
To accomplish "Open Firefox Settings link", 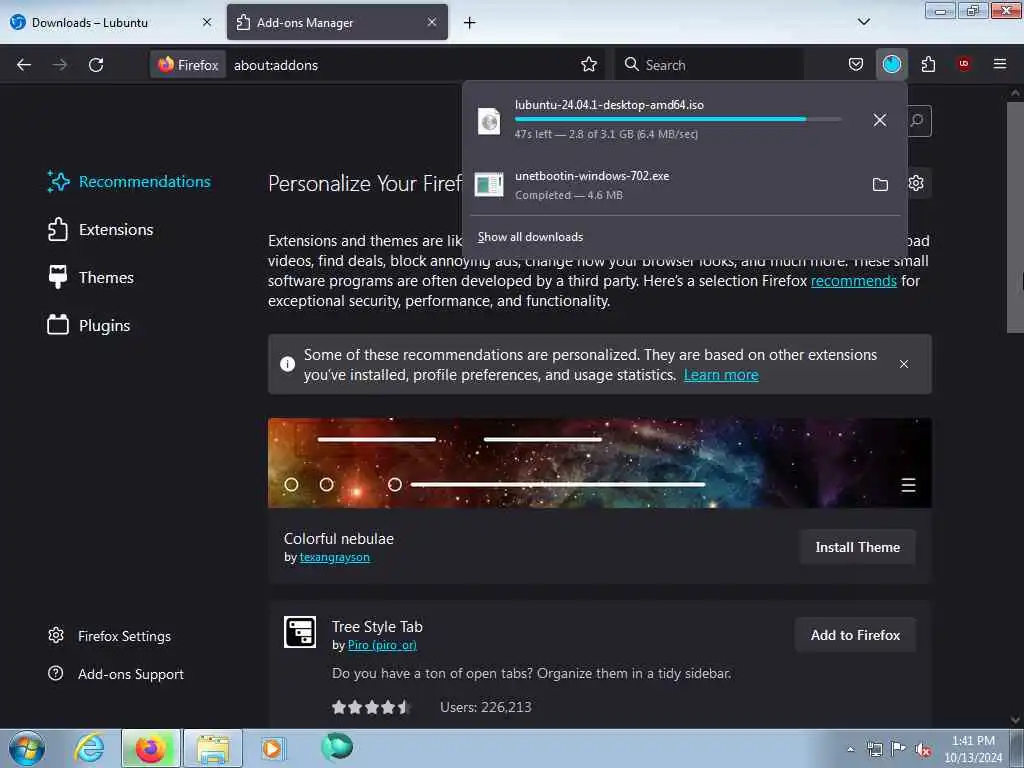I will (x=109, y=636).
